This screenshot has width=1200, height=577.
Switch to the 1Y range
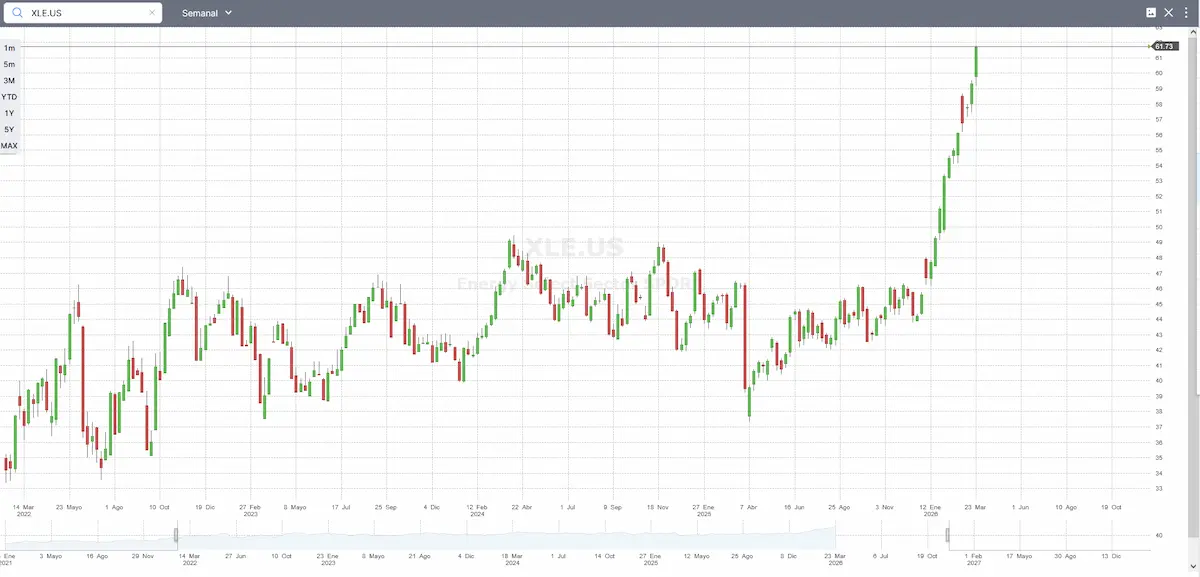click(x=9, y=113)
